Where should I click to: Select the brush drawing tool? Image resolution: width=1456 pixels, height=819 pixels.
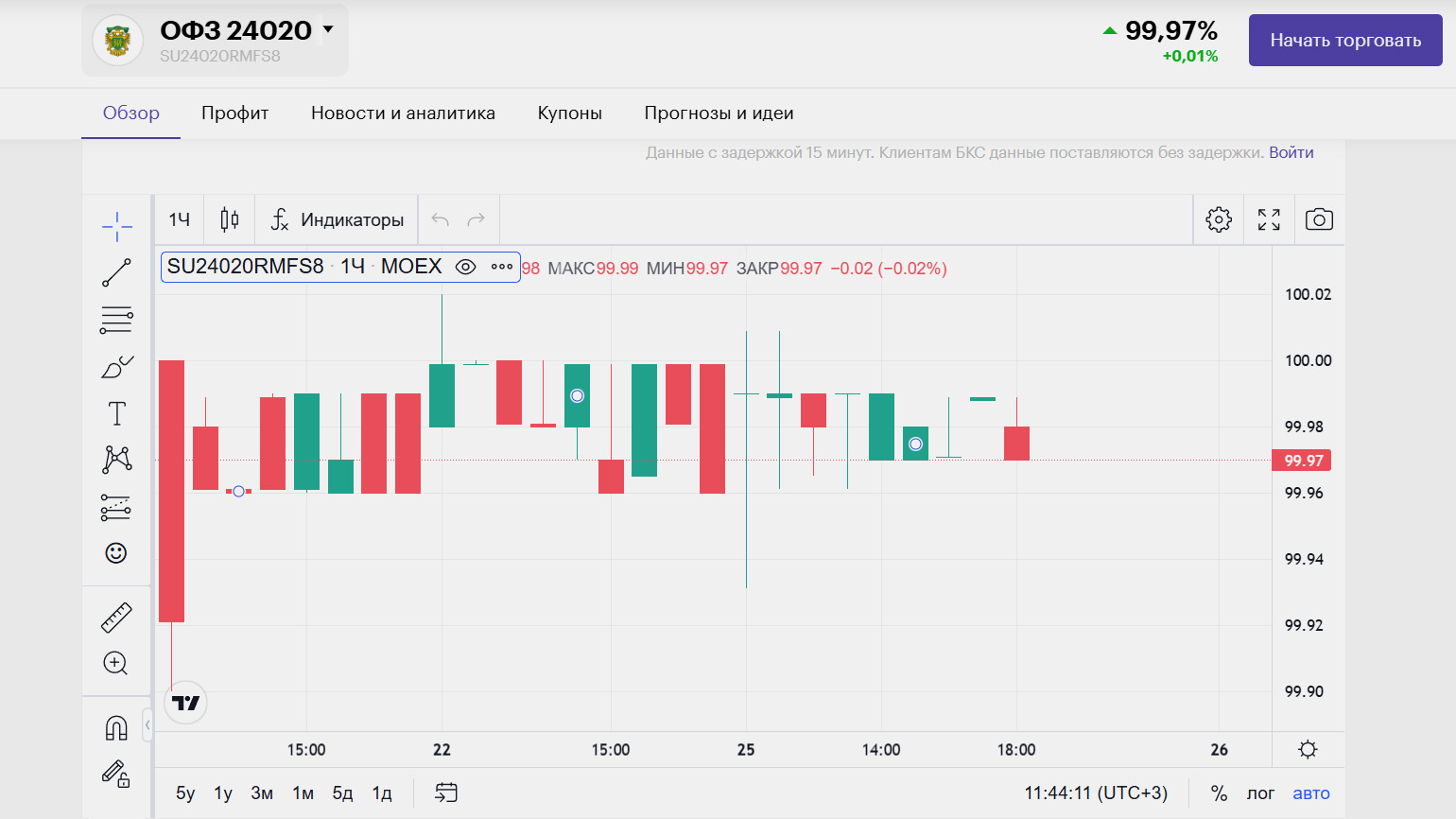(116, 367)
